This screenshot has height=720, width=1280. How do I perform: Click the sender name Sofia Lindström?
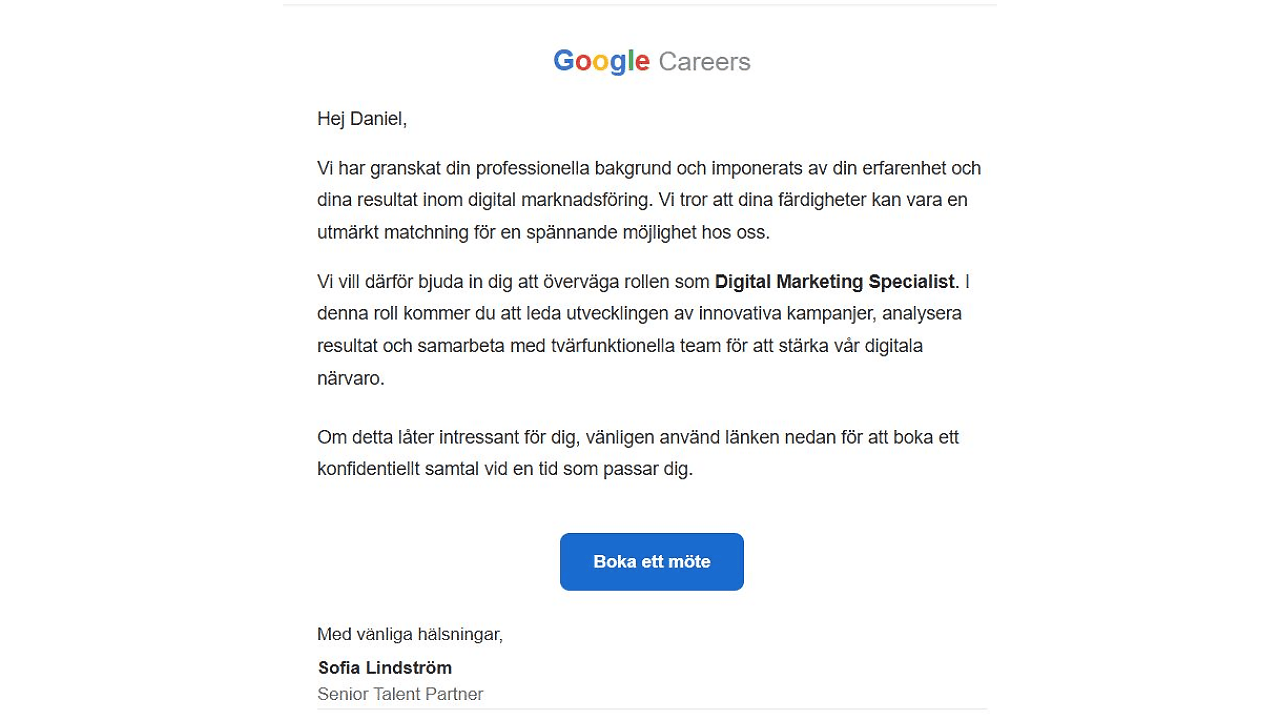tap(385, 668)
